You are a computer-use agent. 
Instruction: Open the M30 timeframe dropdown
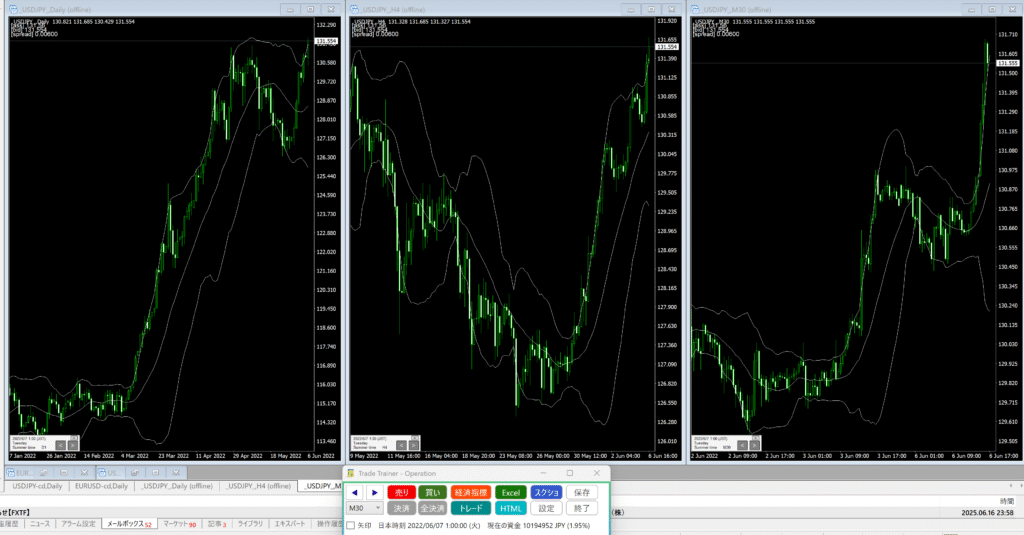point(364,508)
